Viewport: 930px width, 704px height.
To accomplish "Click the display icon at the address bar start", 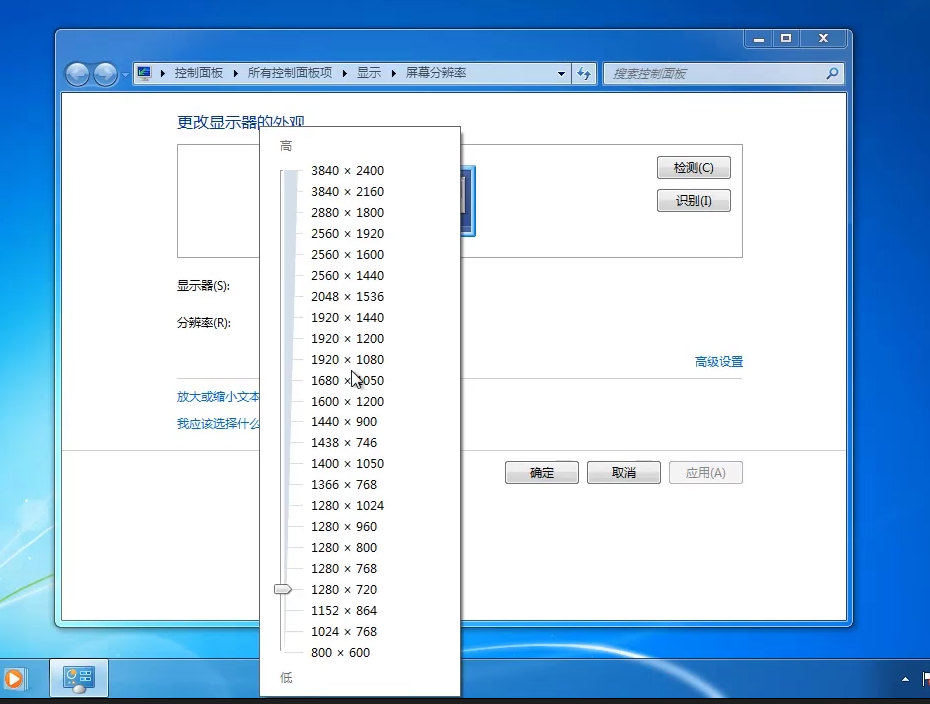I will (x=143, y=72).
